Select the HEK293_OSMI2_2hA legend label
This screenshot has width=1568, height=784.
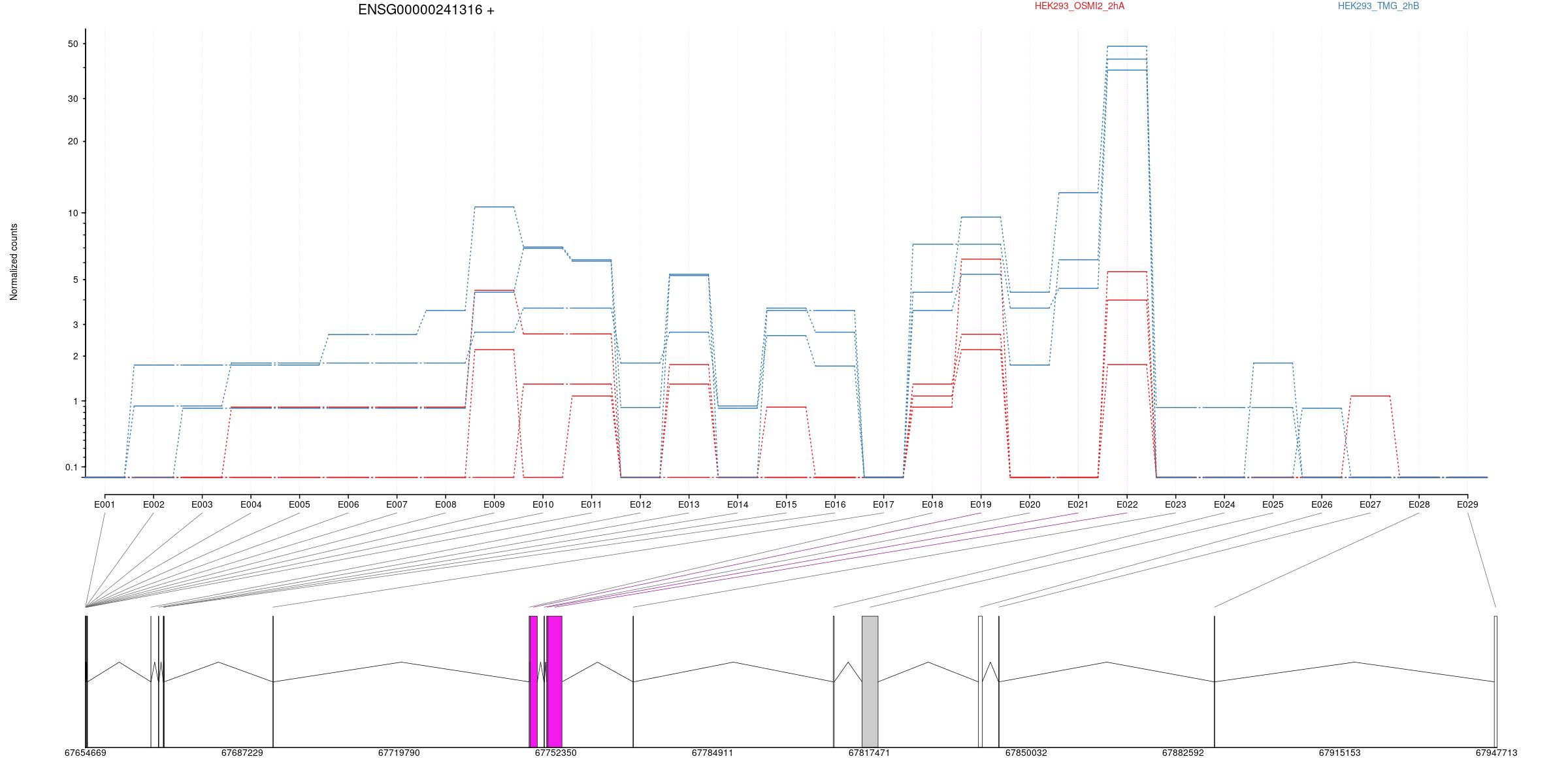point(1079,6)
